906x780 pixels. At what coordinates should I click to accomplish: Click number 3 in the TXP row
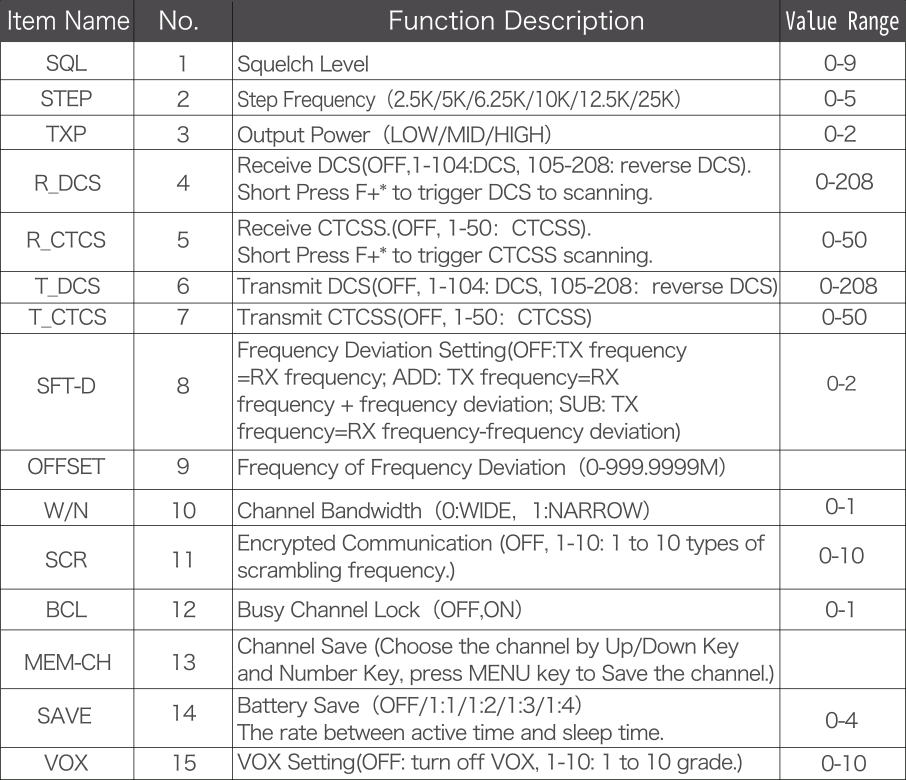[183, 134]
